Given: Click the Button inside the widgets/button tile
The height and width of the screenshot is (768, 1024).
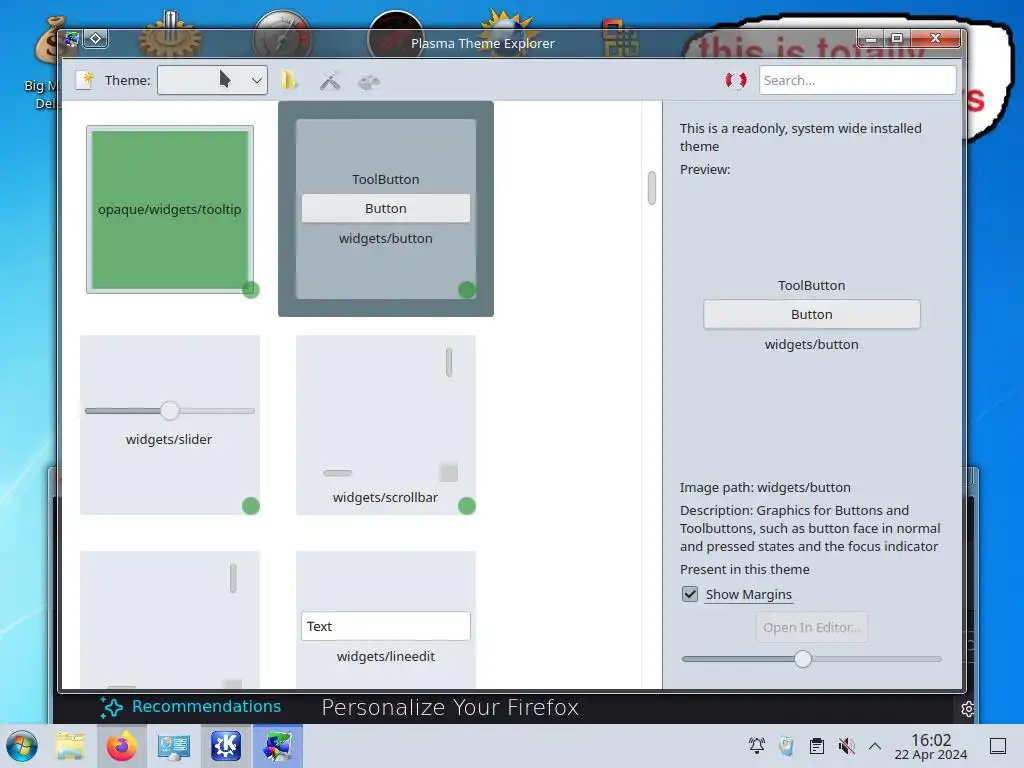Looking at the screenshot, I should tap(386, 208).
